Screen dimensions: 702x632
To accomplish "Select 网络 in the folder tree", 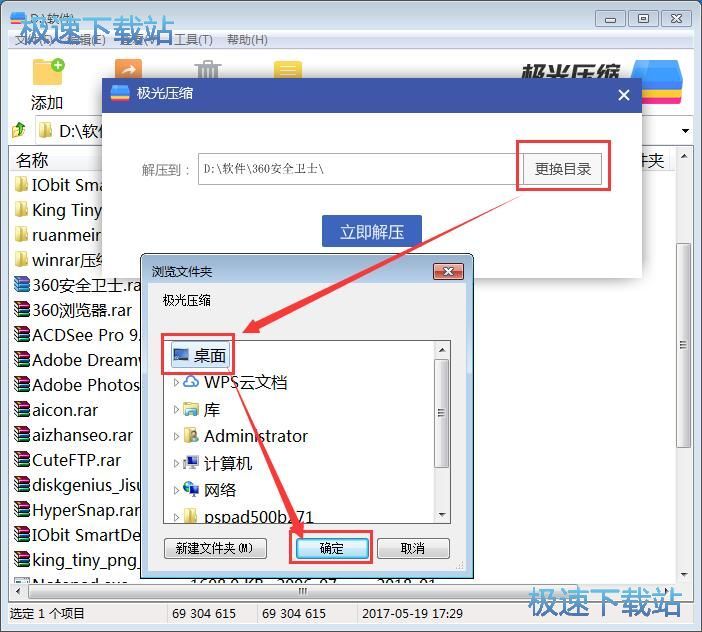I will click(220, 490).
